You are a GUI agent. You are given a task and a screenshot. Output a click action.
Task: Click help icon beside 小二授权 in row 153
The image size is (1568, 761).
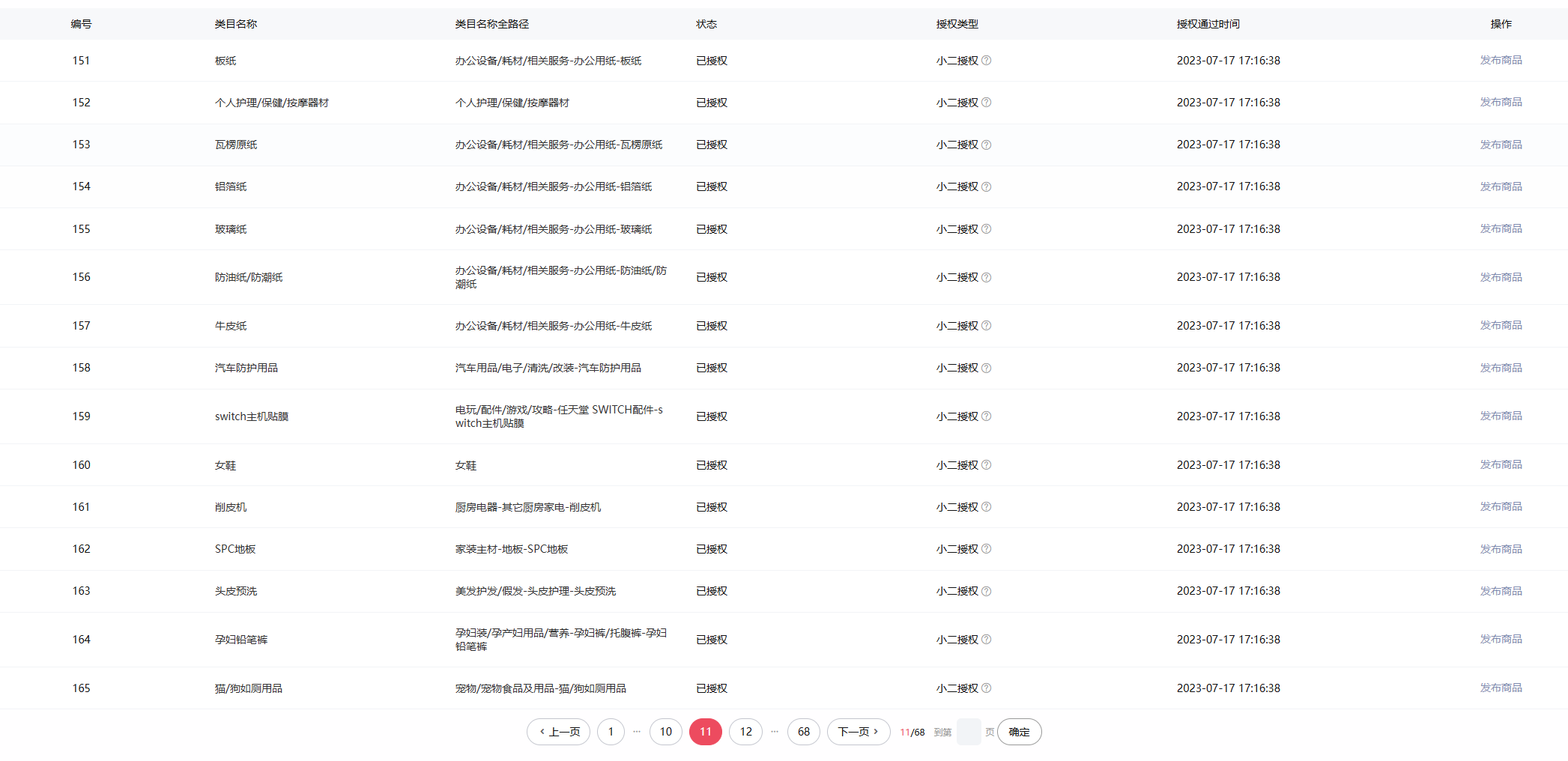(x=986, y=145)
